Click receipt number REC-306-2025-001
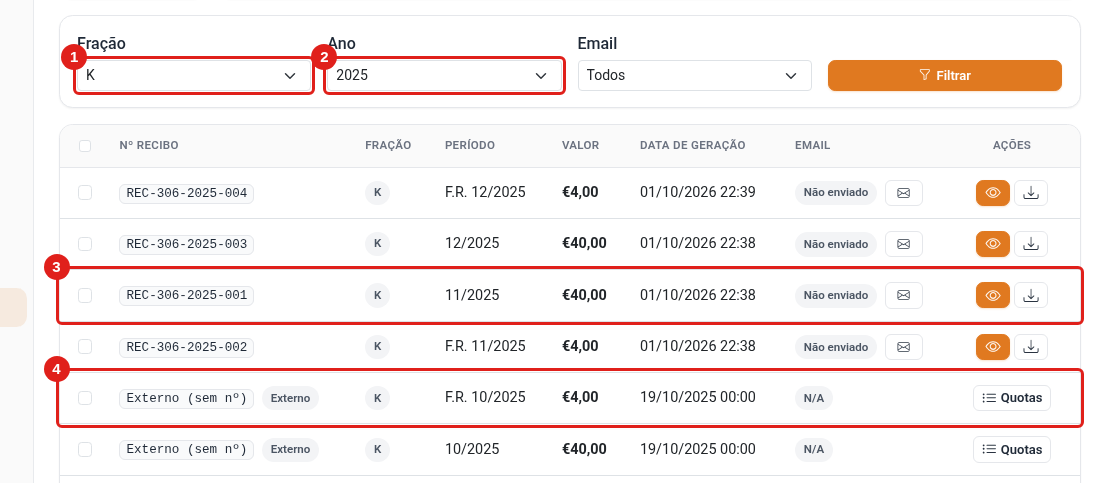This screenshot has height=483, width=1105. click(x=187, y=295)
